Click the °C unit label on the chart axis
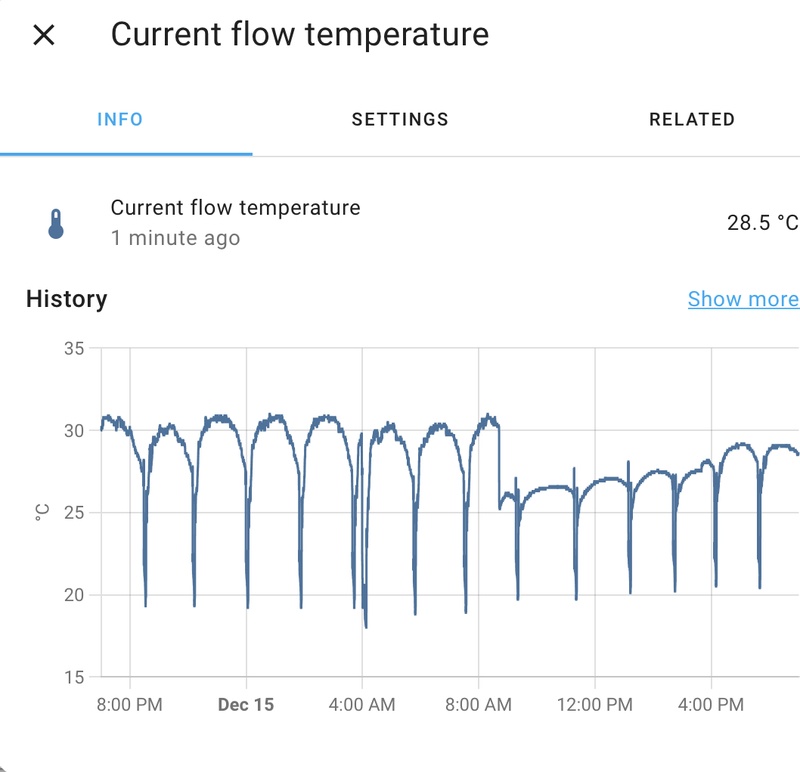The image size is (800, 772). 42,513
